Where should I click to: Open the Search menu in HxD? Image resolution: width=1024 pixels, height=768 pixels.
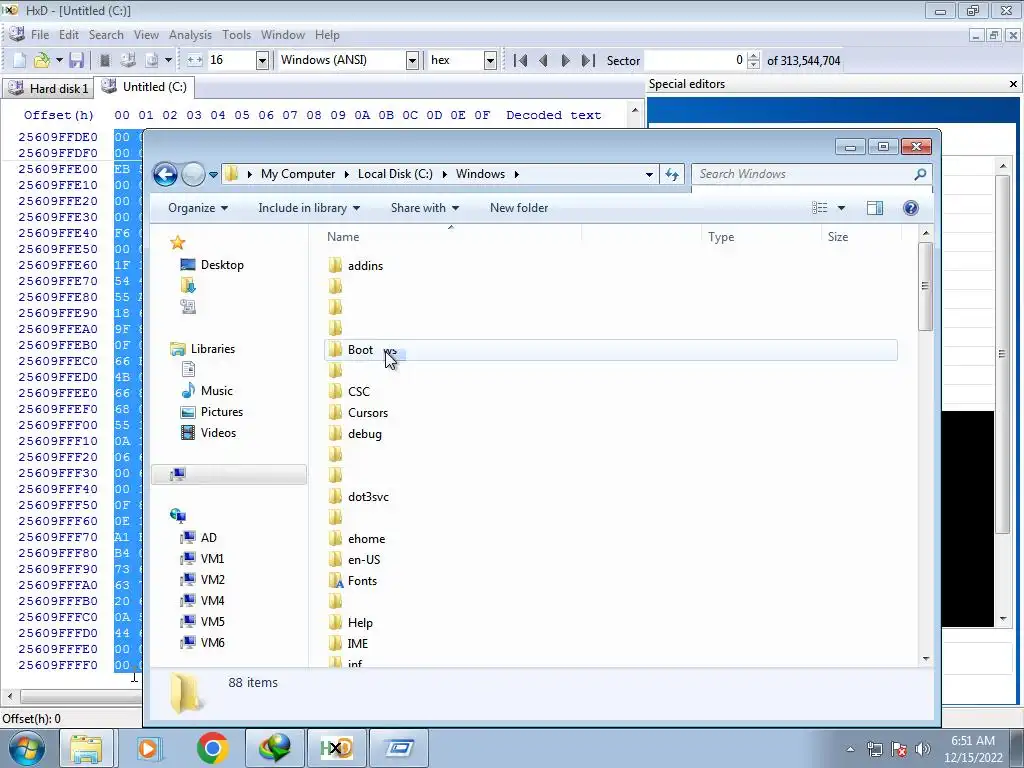click(106, 35)
